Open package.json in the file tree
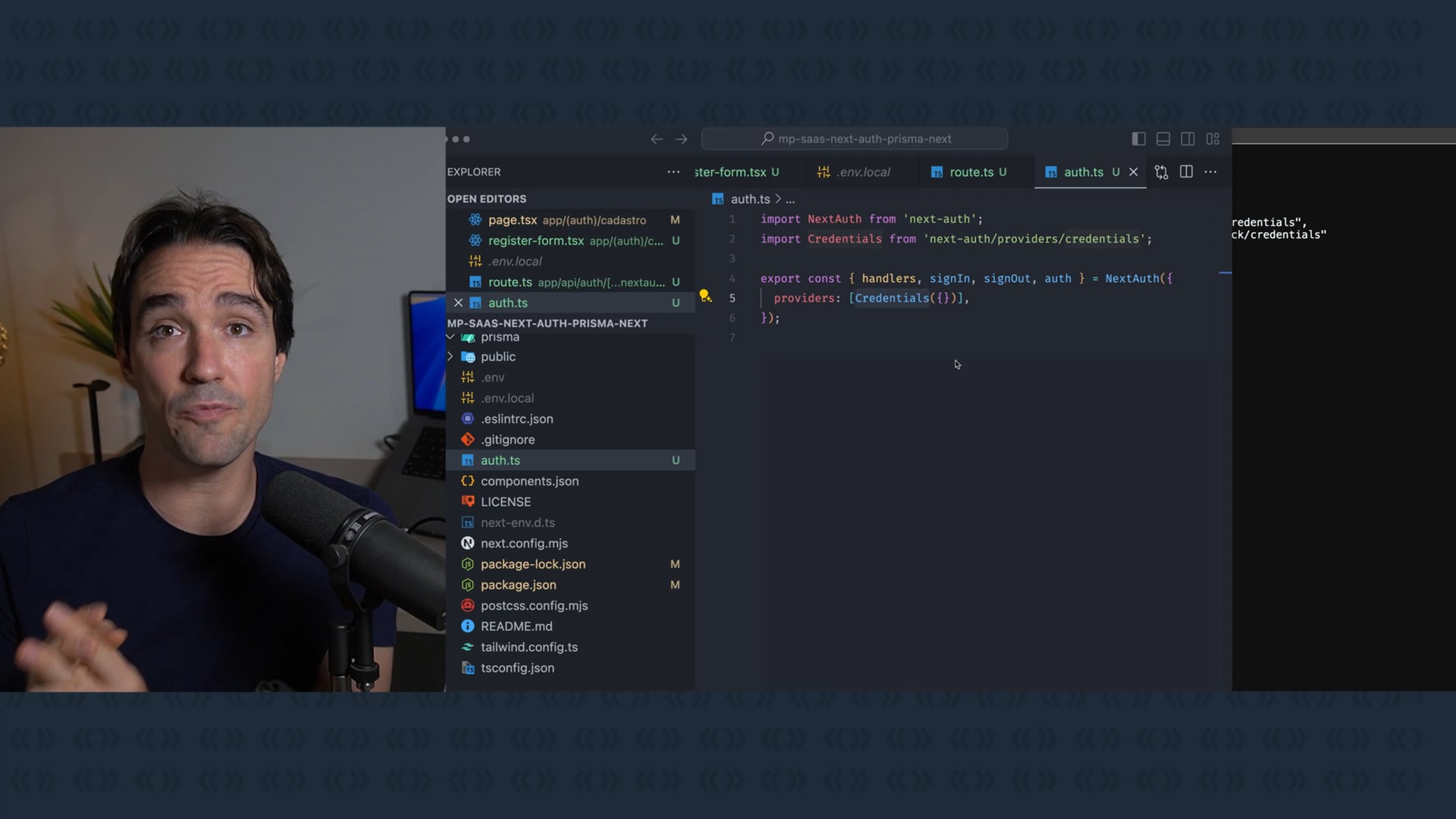Viewport: 1456px width, 819px height. 518,585
